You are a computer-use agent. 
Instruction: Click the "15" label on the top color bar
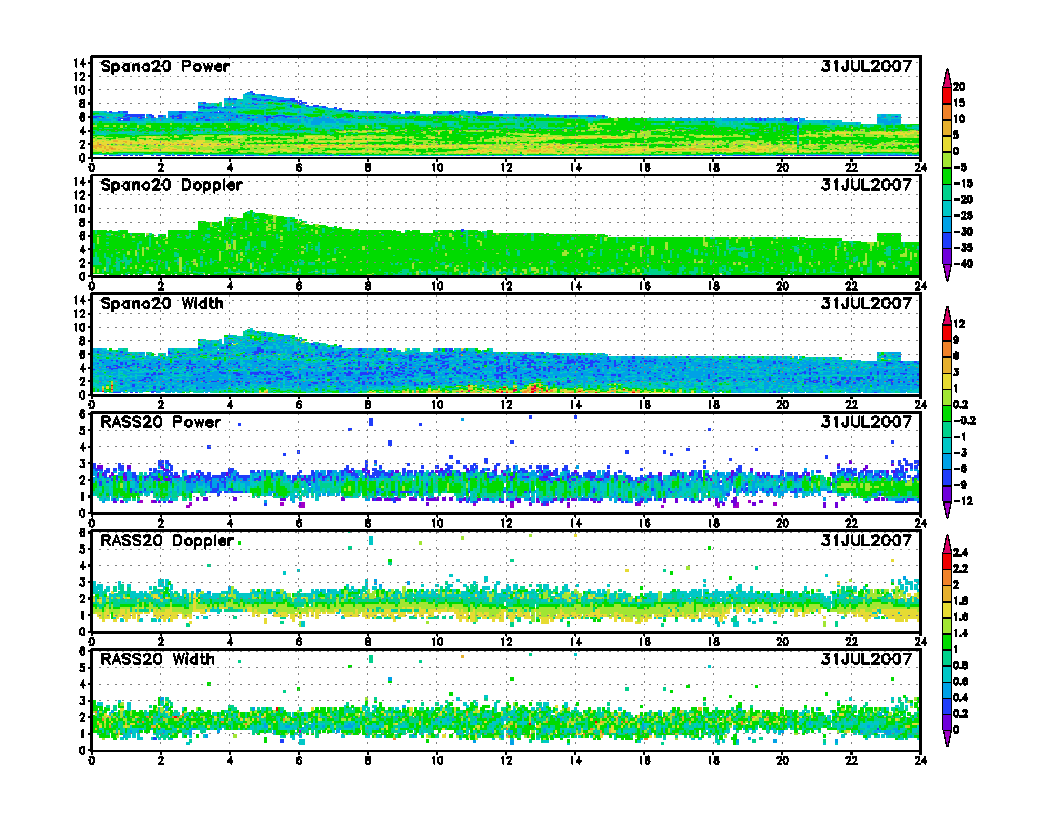click(x=959, y=103)
